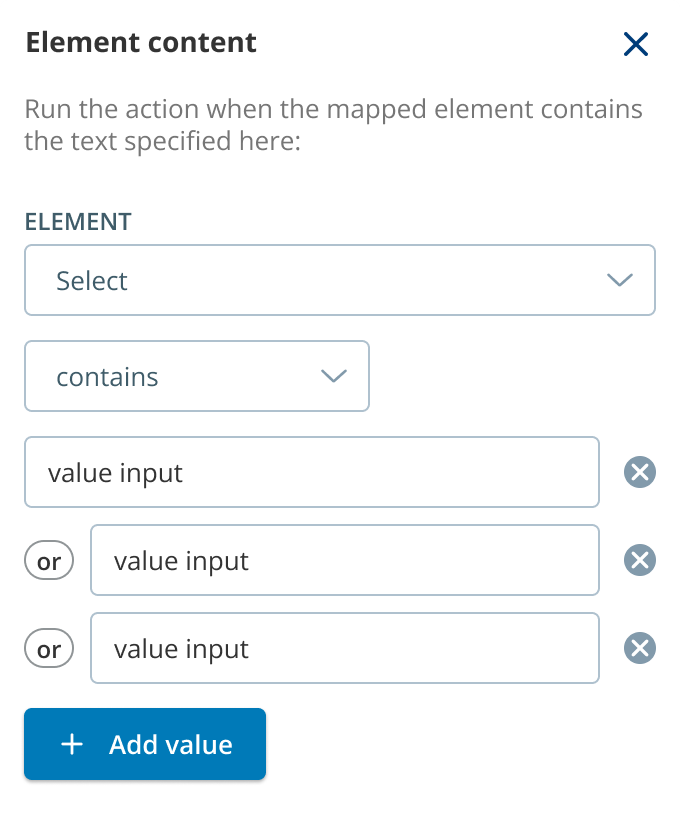Screen dimensions: 680x826
Task: Remove the first value input row
Action: [x=640, y=472]
